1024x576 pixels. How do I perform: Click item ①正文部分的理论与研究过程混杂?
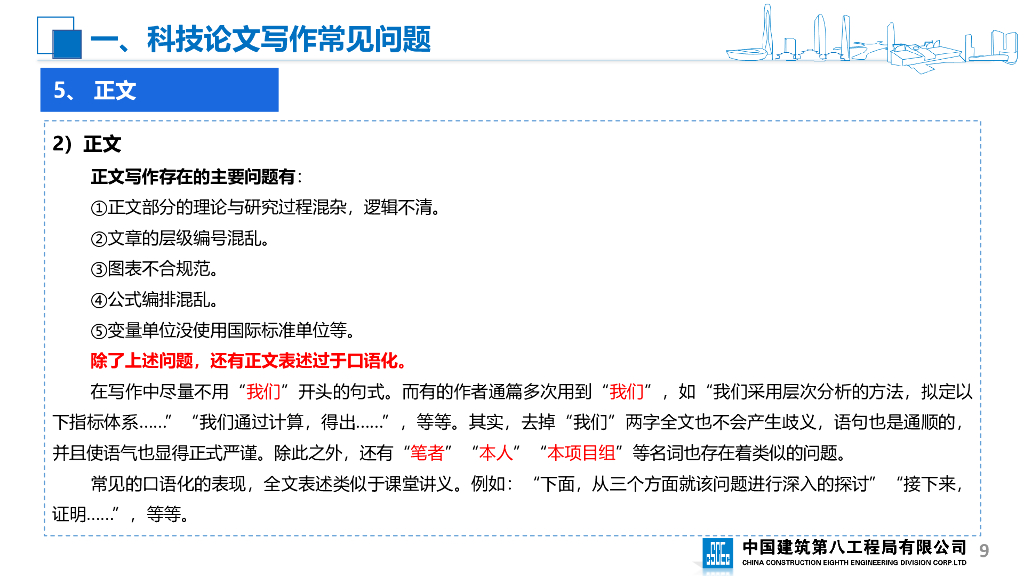point(266,208)
